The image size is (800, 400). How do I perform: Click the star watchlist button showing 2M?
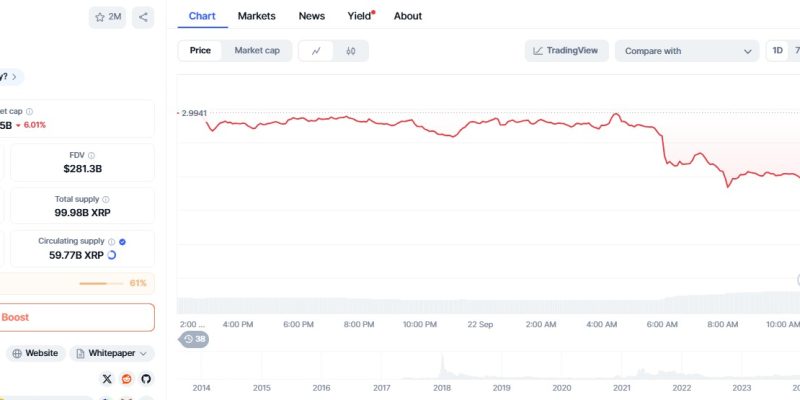pos(107,17)
